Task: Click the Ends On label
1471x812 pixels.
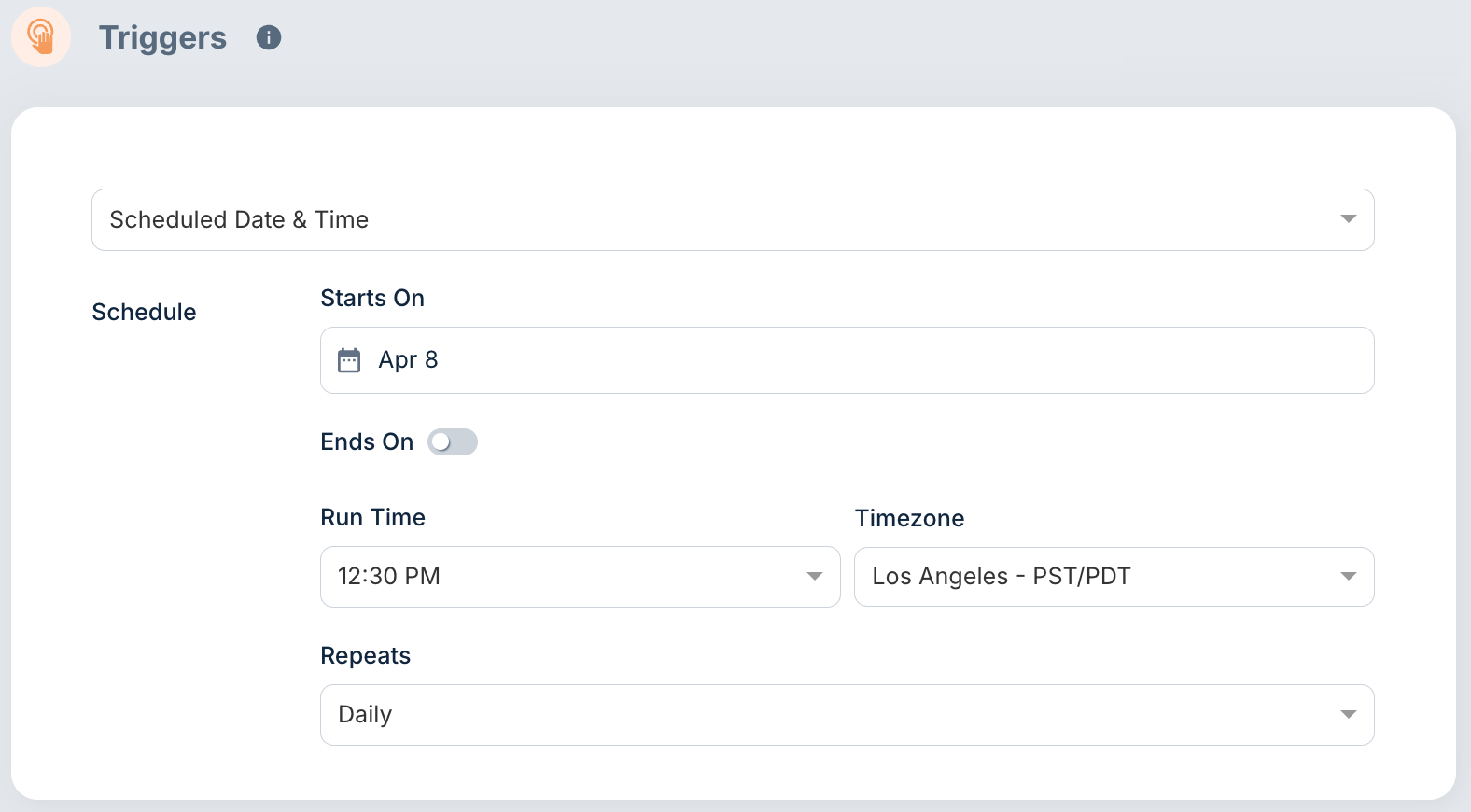Action: (x=367, y=441)
